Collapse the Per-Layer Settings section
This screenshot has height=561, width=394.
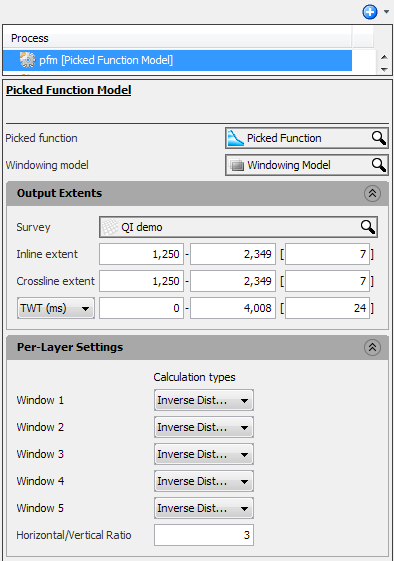pyautogui.click(x=372, y=347)
